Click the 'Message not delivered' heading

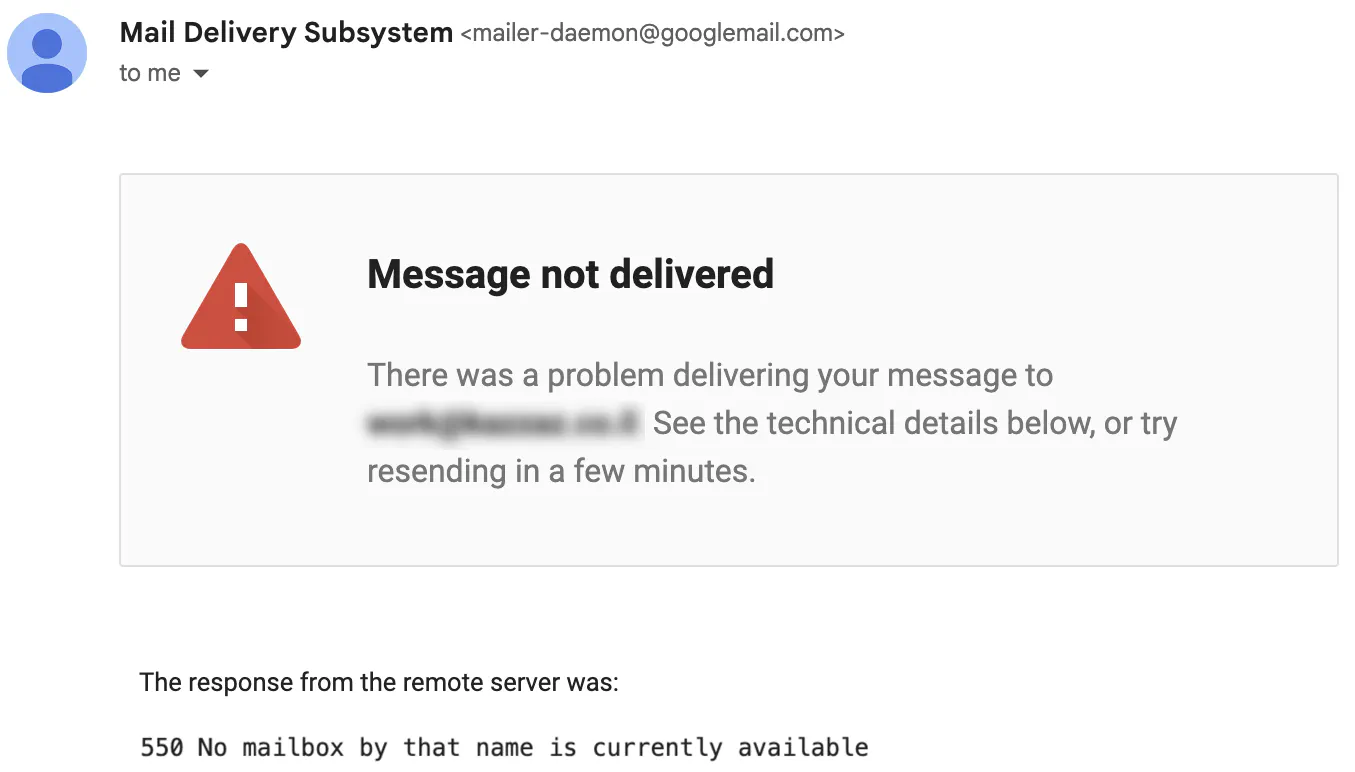570,274
